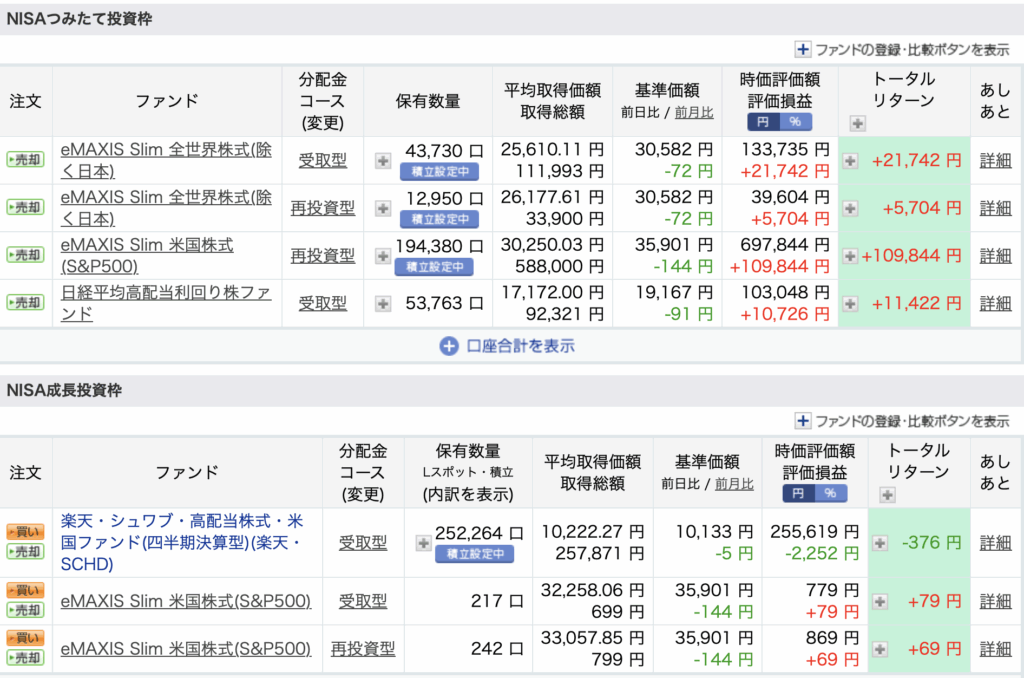Click plus icon beside 252,264 口 quantity
The image size is (1024, 678).
point(423,543)
